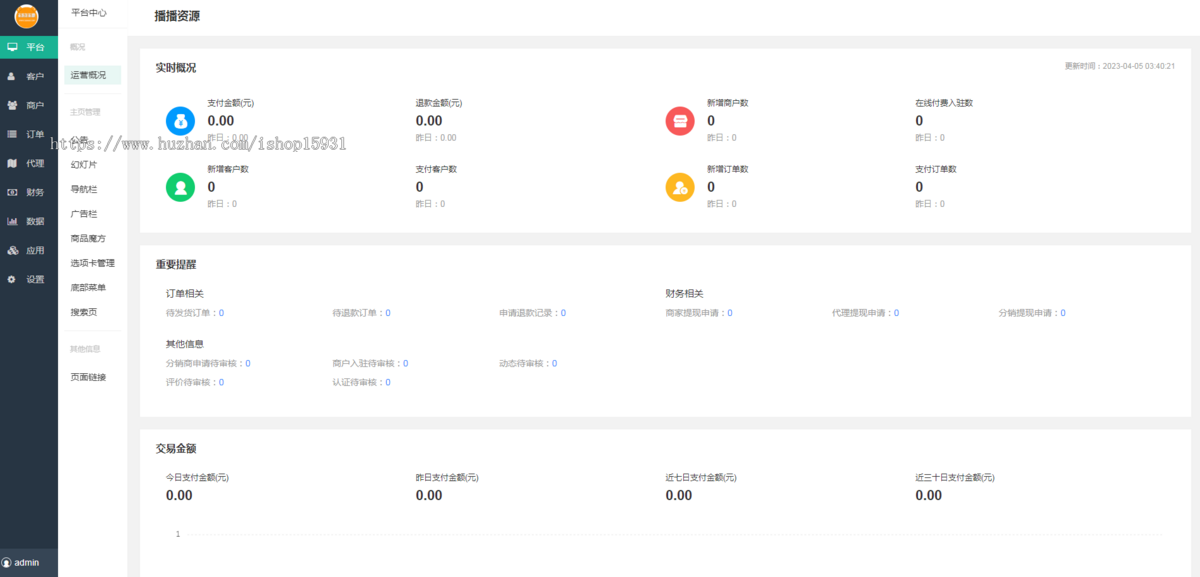Click the 退款金额(元) value
The height and width of the screenshot is (577, 1200).
(429, 121)
